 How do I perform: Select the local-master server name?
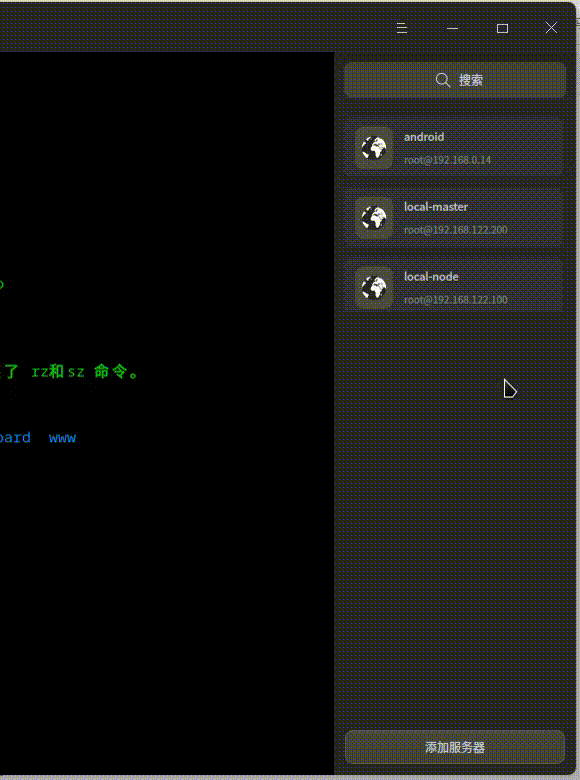(436, 207)
